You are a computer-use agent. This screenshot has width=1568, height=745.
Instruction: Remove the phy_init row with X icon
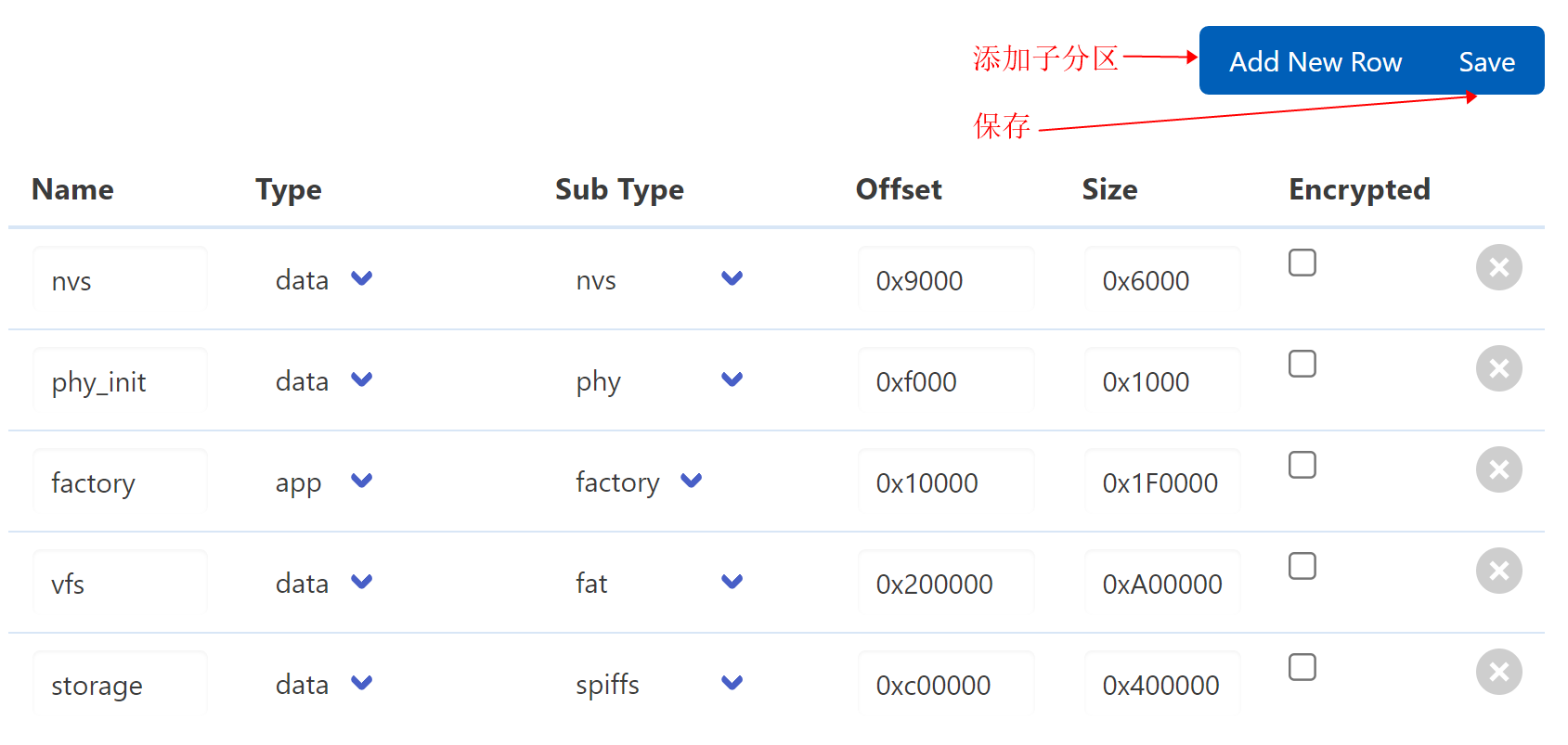(x=1498, y=368)
